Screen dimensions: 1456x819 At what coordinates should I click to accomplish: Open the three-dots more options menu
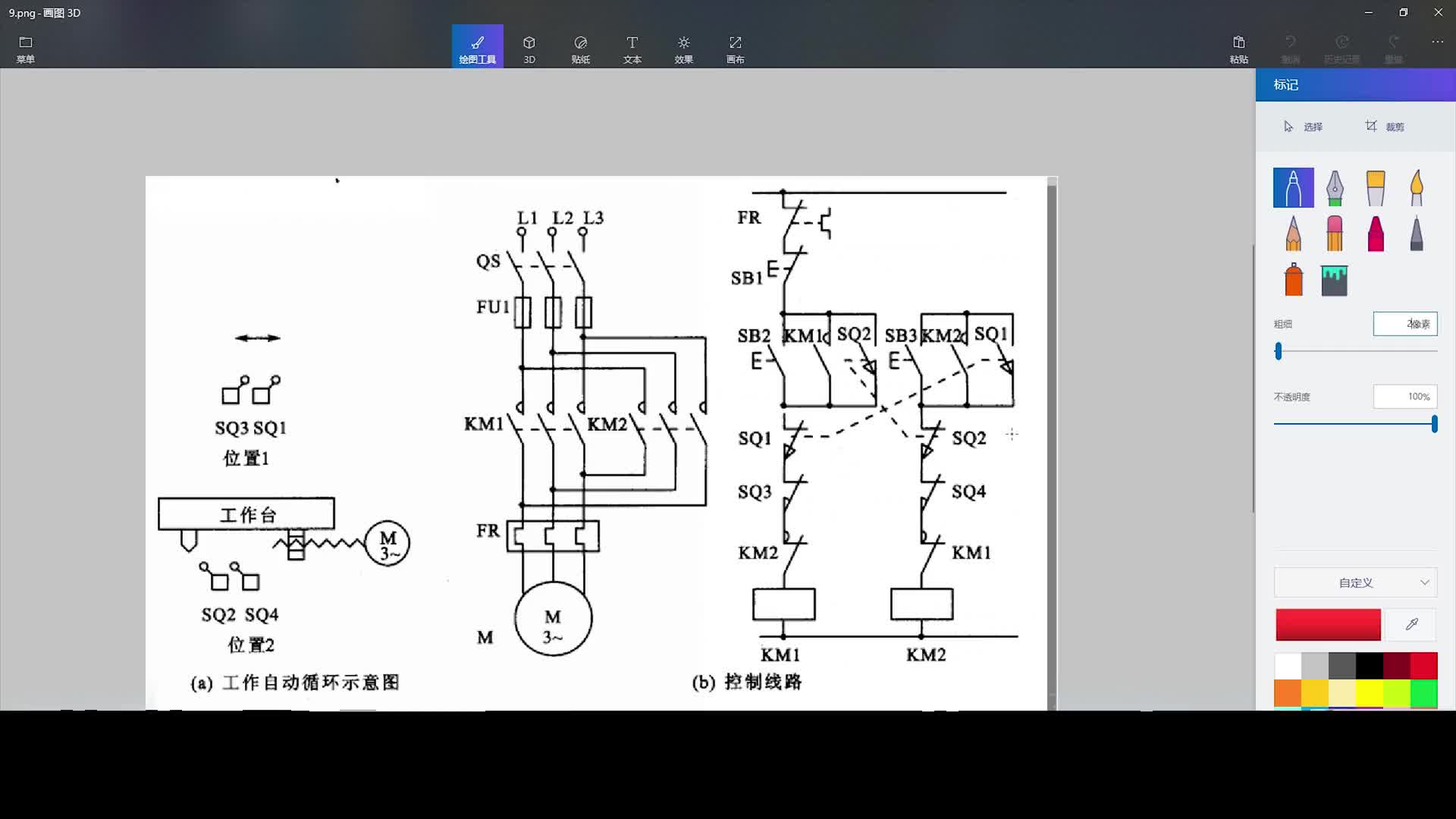tap(1437, 42)
